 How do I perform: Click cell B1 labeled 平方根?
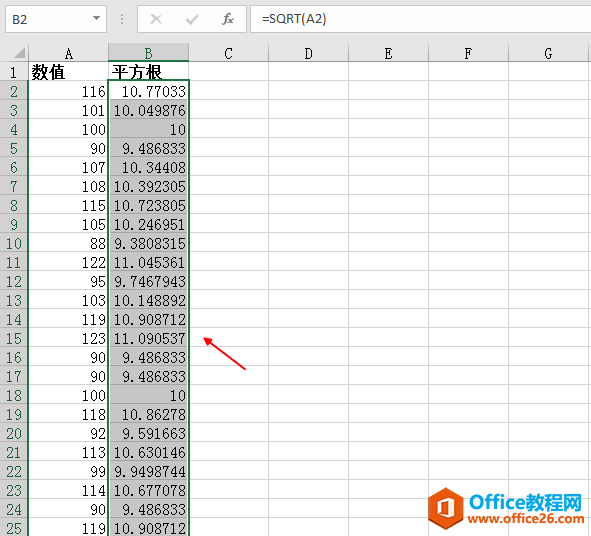pyautogui.click(x=149, y=72)
